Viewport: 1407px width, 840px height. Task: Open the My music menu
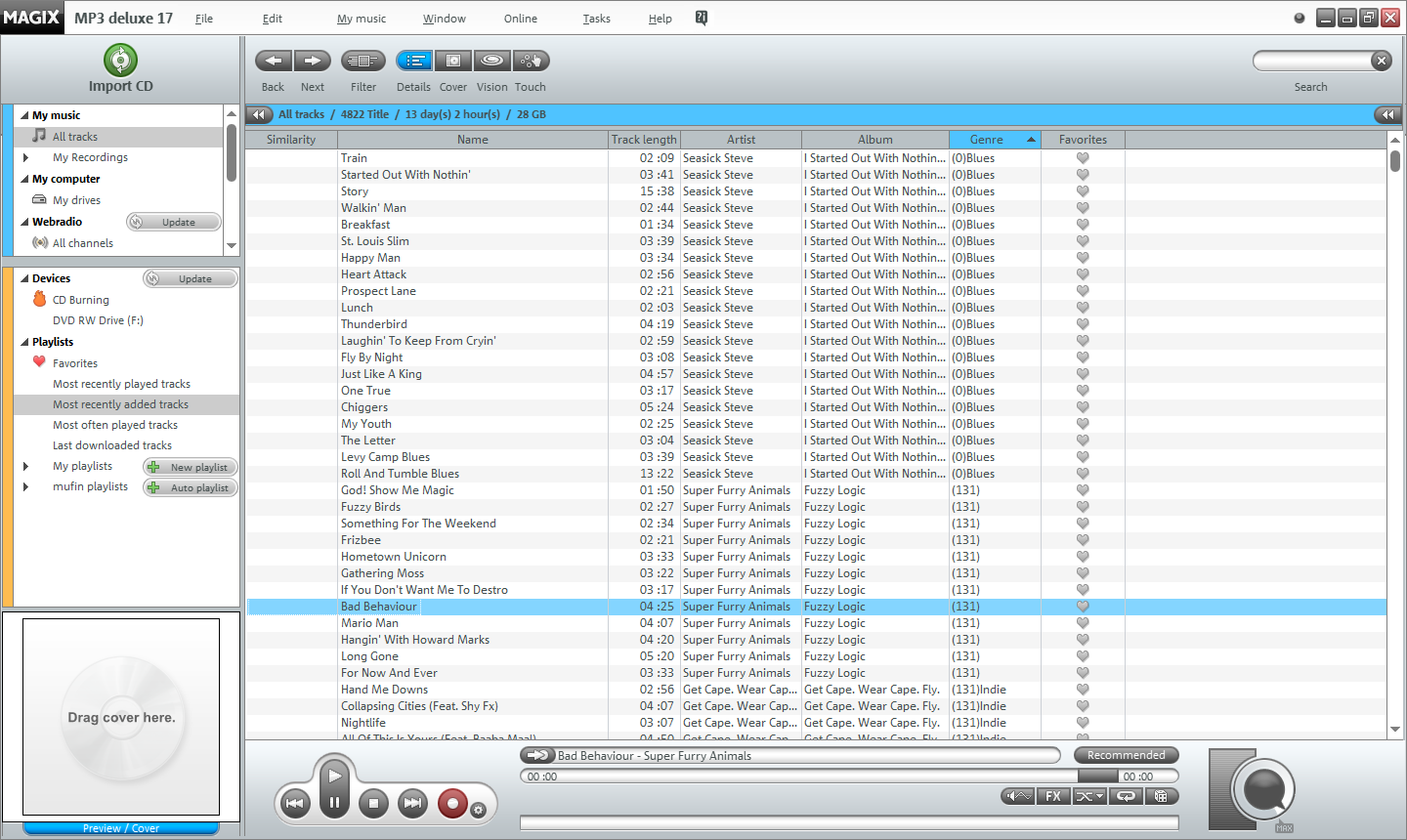click(362, 19)
